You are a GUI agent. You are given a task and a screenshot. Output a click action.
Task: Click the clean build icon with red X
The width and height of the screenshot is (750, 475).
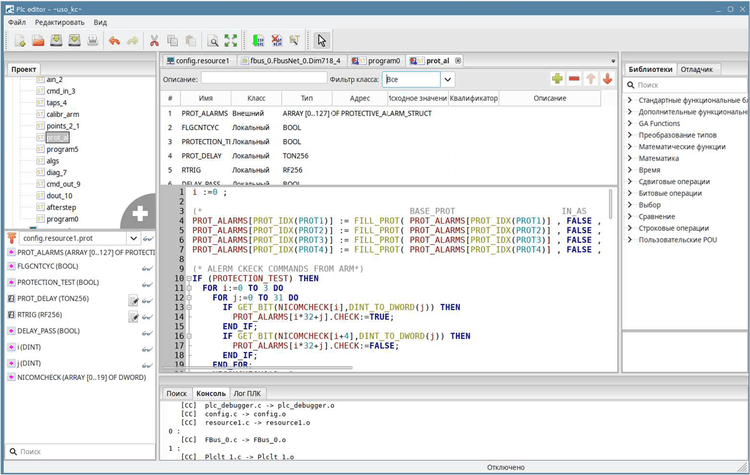click(x=276, y=41)
